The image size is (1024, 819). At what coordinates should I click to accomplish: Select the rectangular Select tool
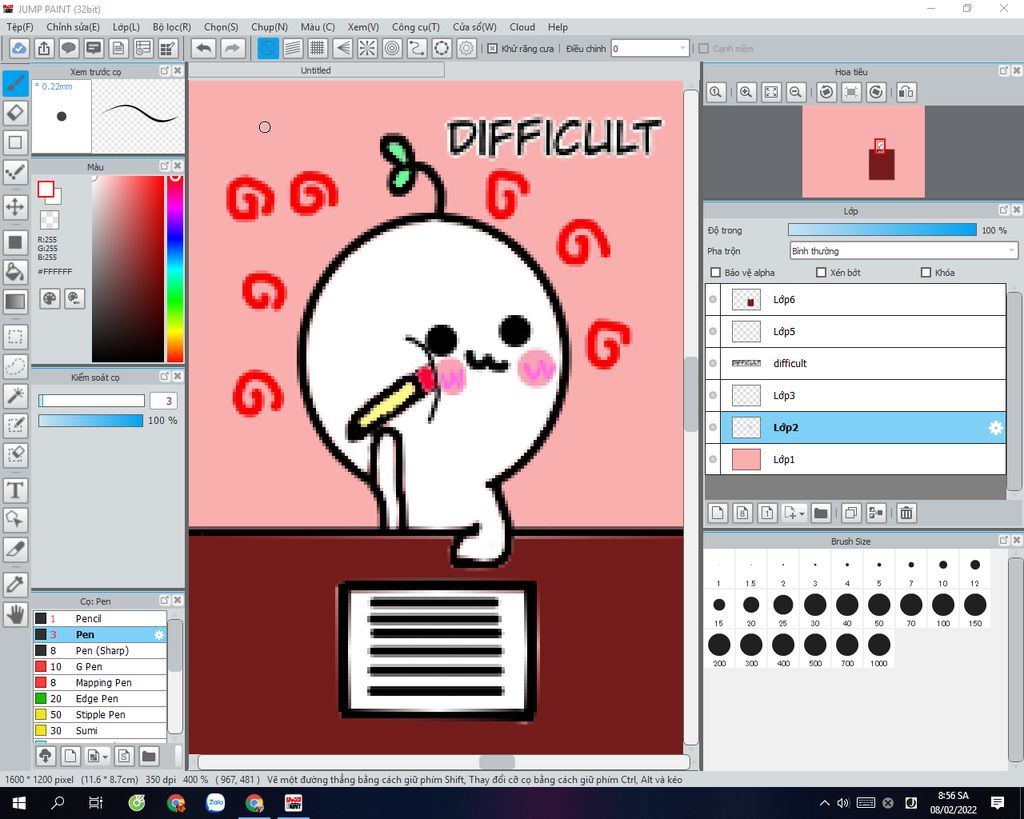coord(16,336)
